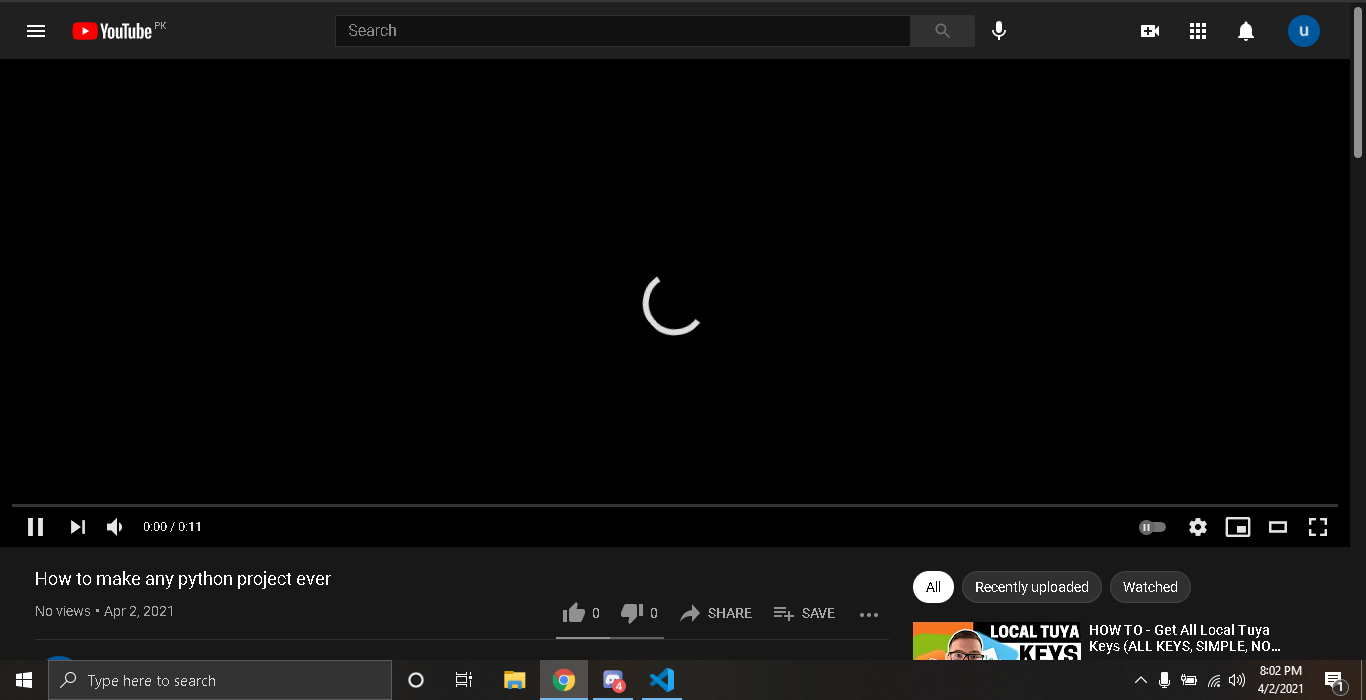Save the video to a playlist

coord(804,613)
